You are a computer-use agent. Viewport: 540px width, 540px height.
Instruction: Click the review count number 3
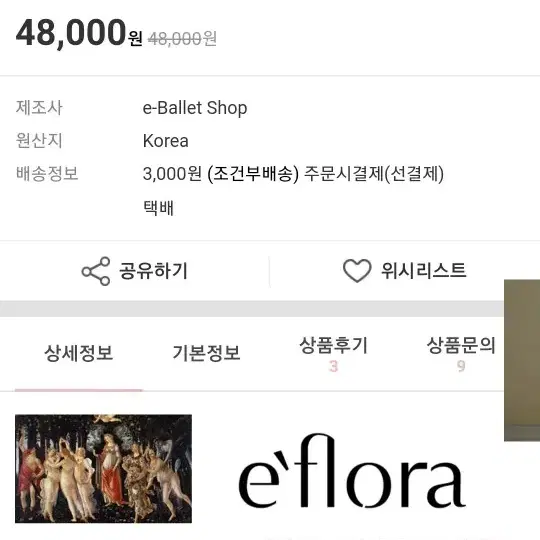333,366
